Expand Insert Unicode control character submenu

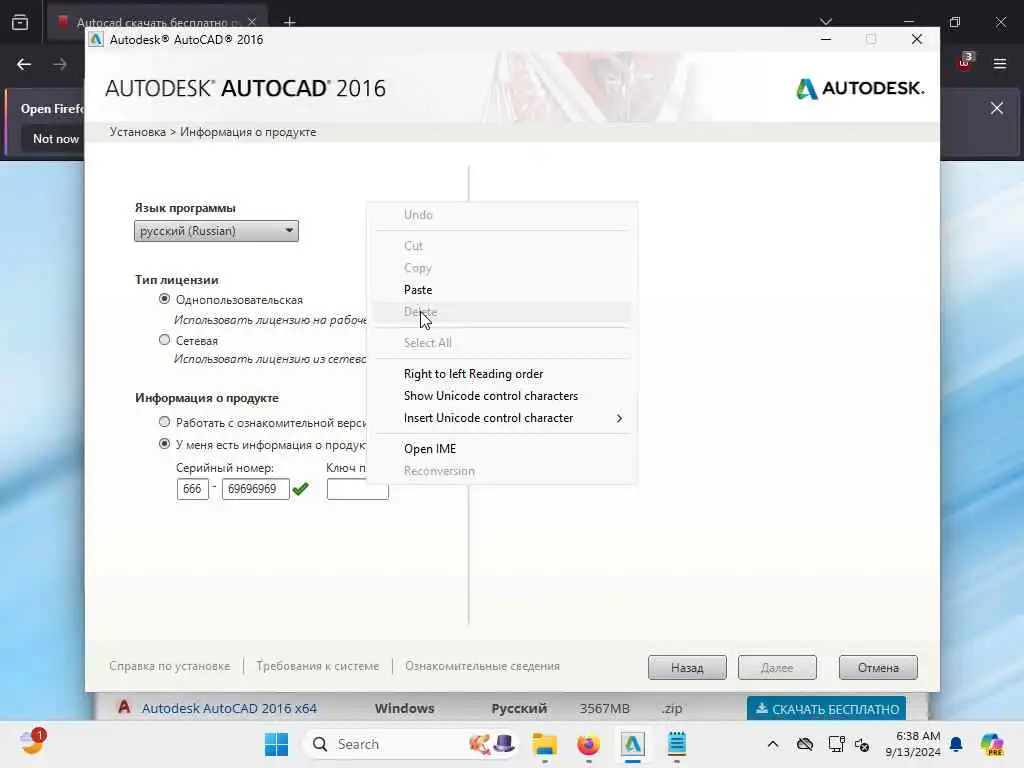pyautogui.click(x=502, y=418)
